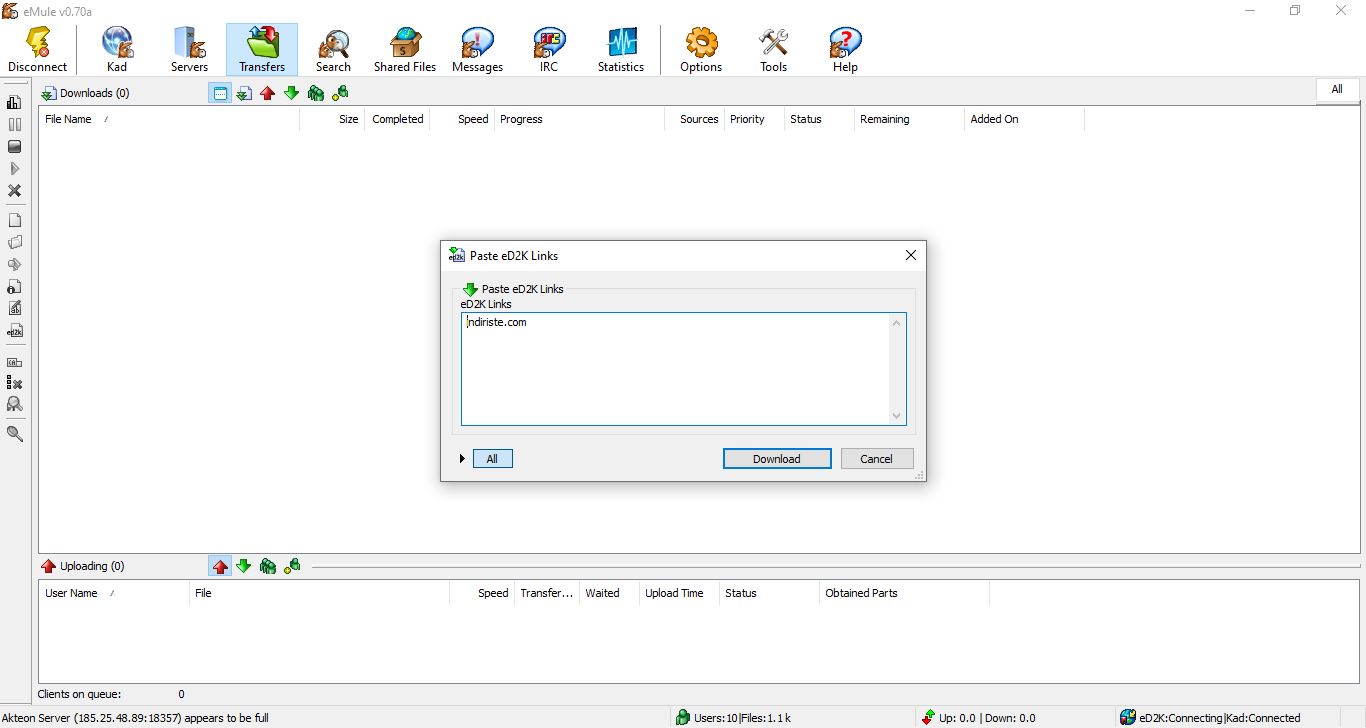
Task: Click the Akteon Server status message
Action: [x=135, y=718]
